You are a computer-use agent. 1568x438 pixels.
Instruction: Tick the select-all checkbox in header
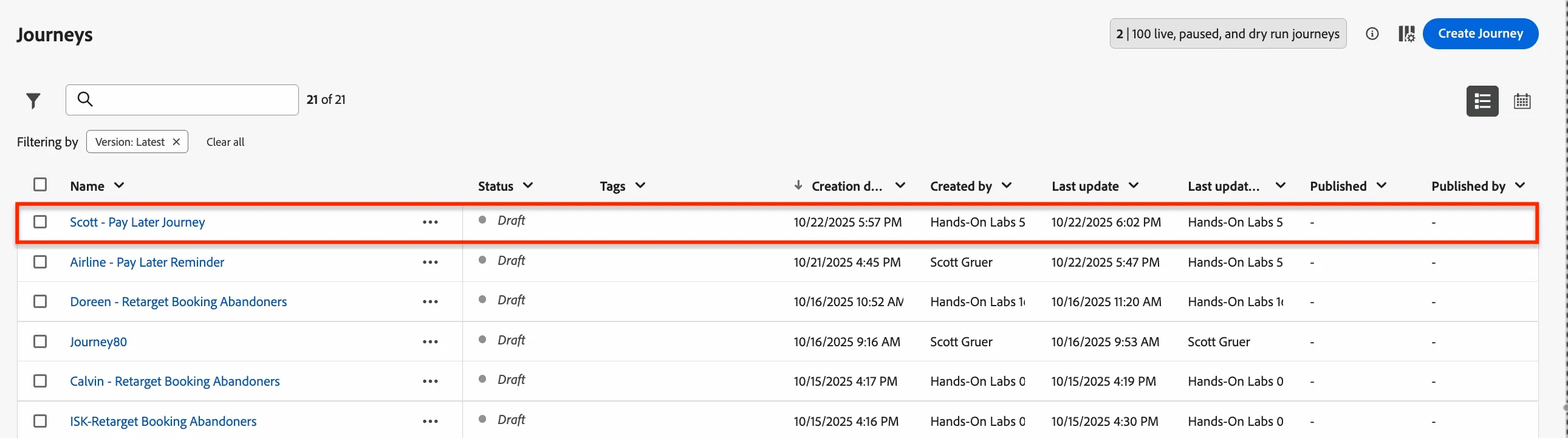coord(40,184)
